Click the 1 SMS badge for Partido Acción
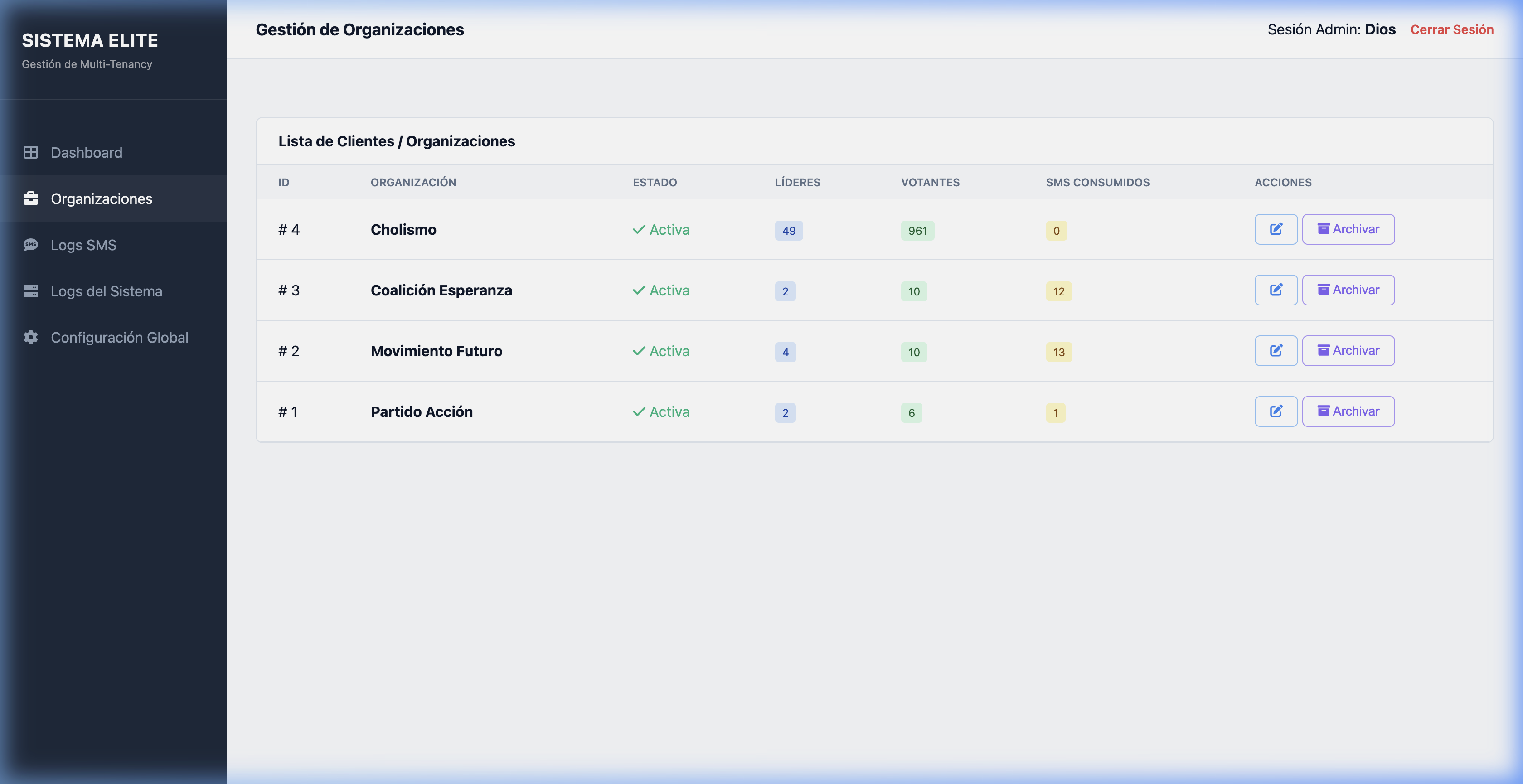The image size is (1523, 784). (x=1055, y=413)
